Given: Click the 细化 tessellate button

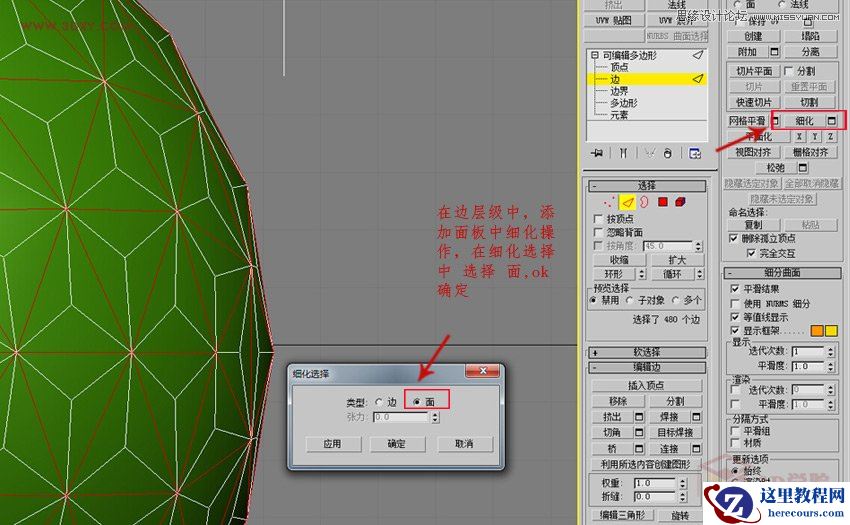Looking at the screenshot, I should pyautogui.click(x=804, y=120).
